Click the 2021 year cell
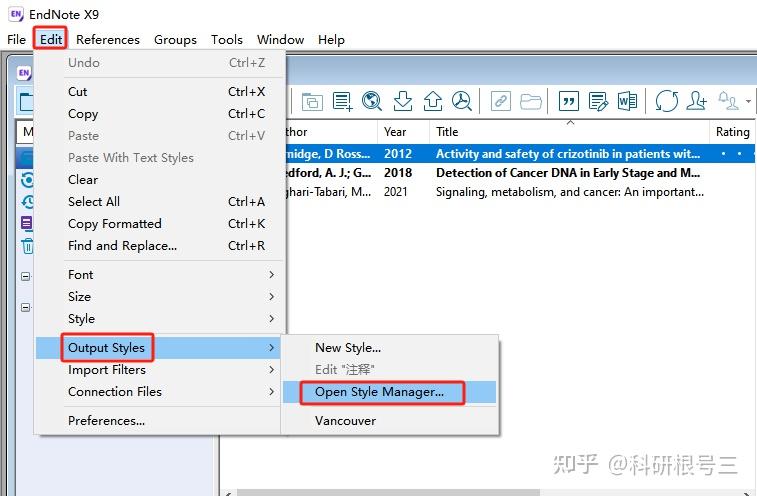The width and height of the screenshot is (757, 496). pos(395,192)
